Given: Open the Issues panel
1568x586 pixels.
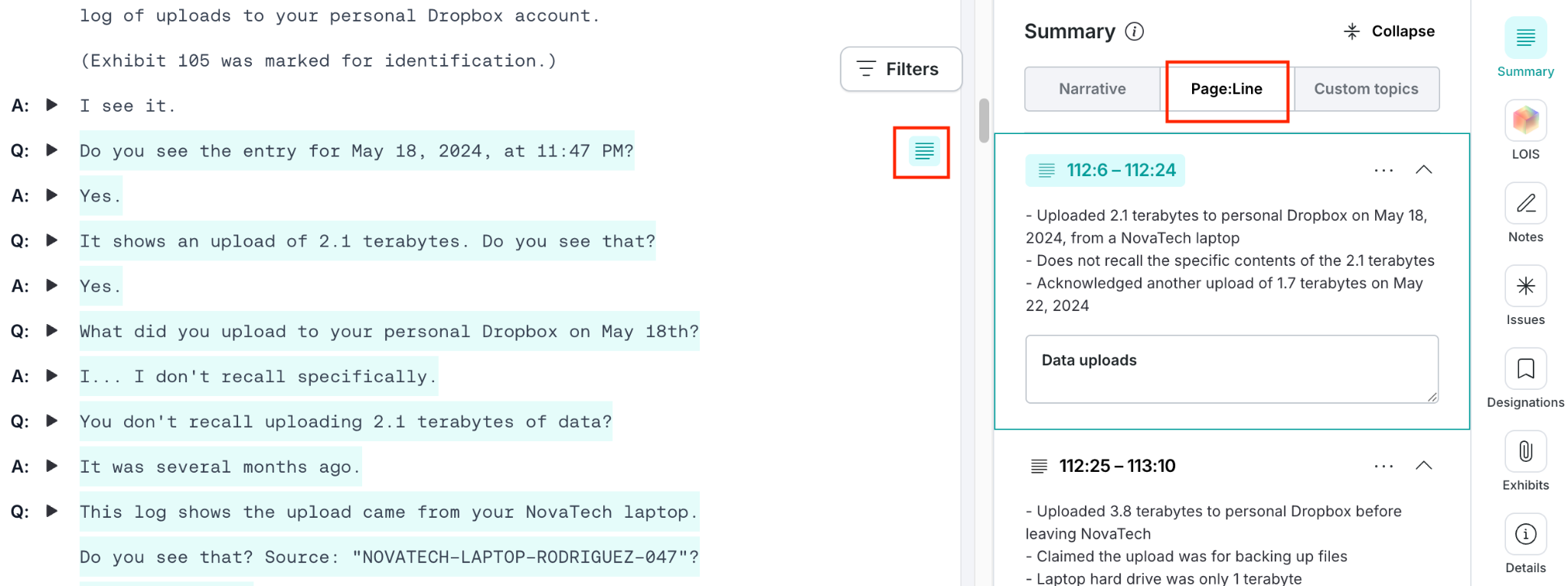Looking at the screenshot, I should [1525, 296].
